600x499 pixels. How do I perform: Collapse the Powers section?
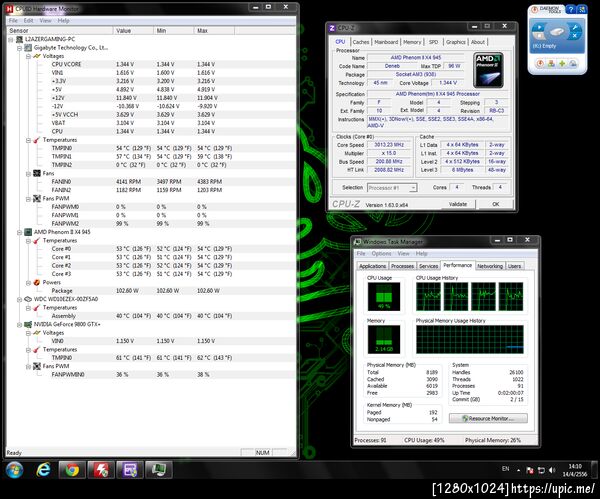point(28,283)
